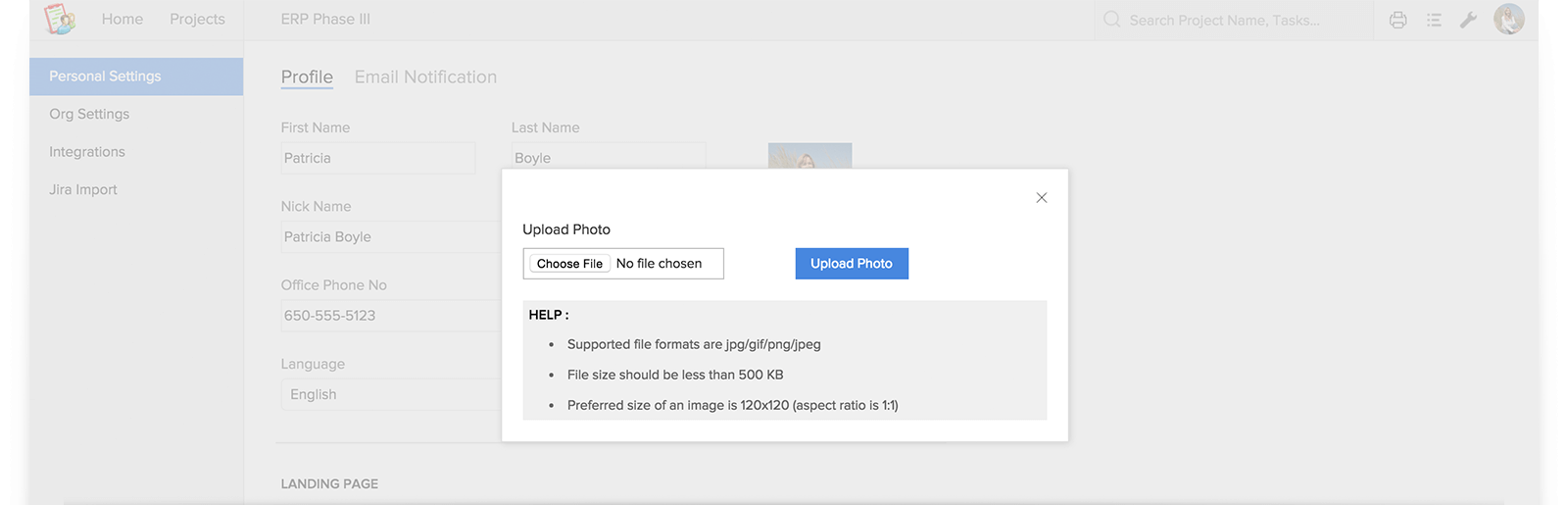Select the Profile tab

pyautogui.click(x=307, y=76)
